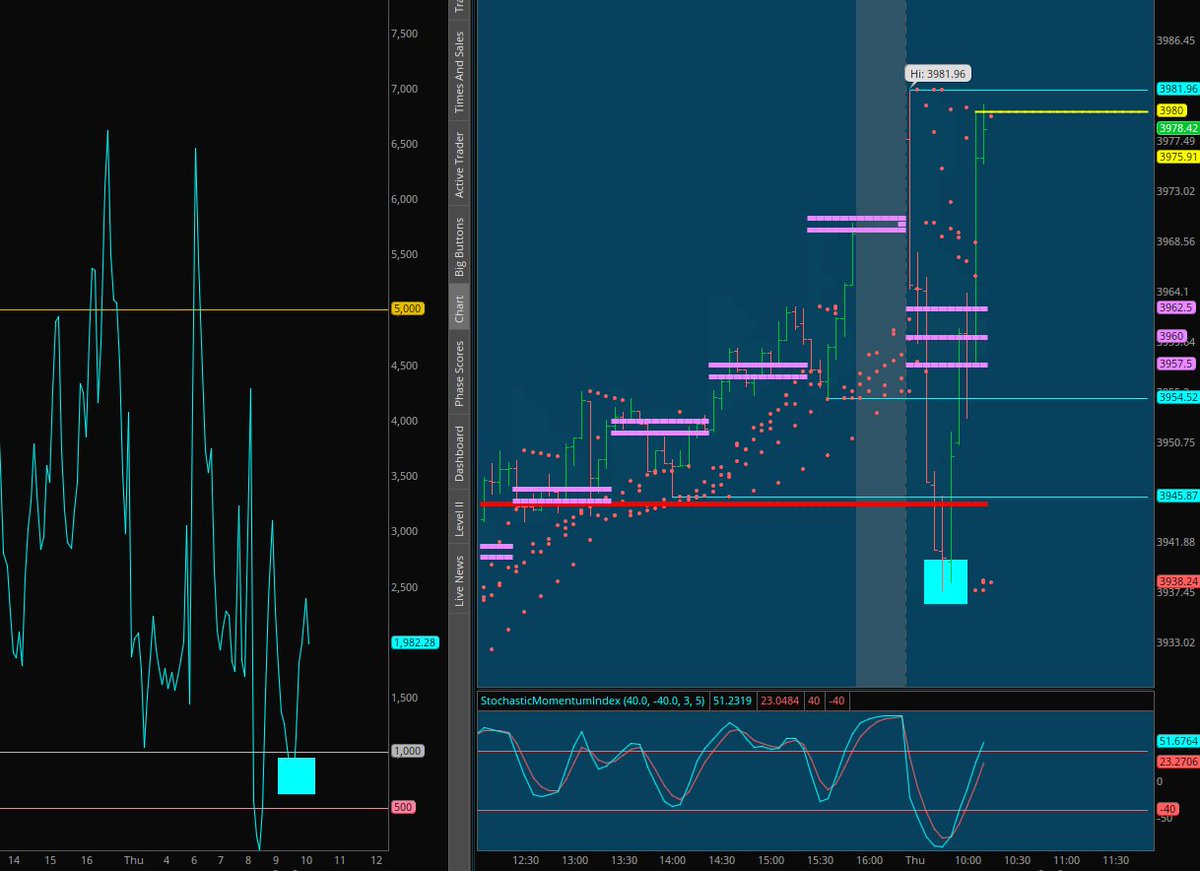The height and width of the screenshot is (871, 1200).
Task: Select the pink 3962.5 level label
Action: click(x=1174, y=309)
